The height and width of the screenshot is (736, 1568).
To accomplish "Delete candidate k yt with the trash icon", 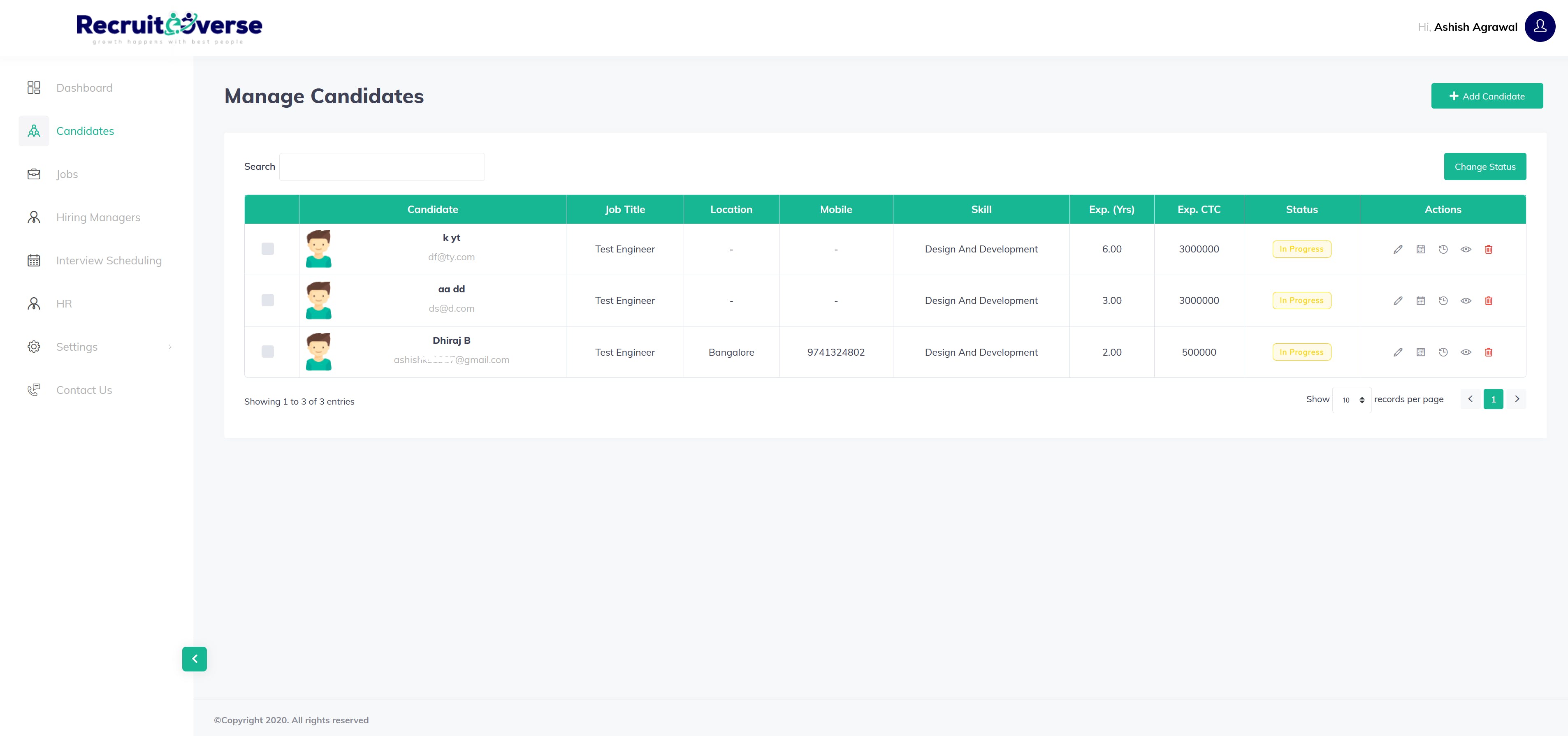I will click(1488, 250).
